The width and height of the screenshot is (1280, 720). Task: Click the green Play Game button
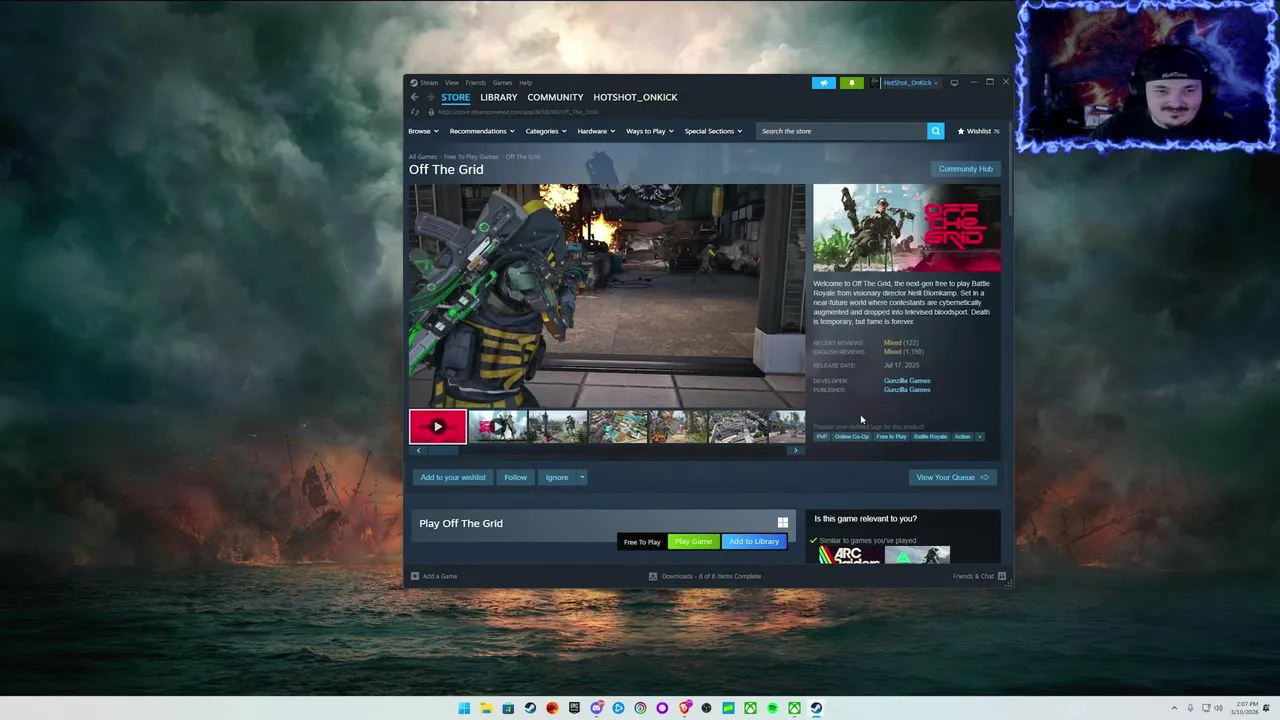coord(693,541)
